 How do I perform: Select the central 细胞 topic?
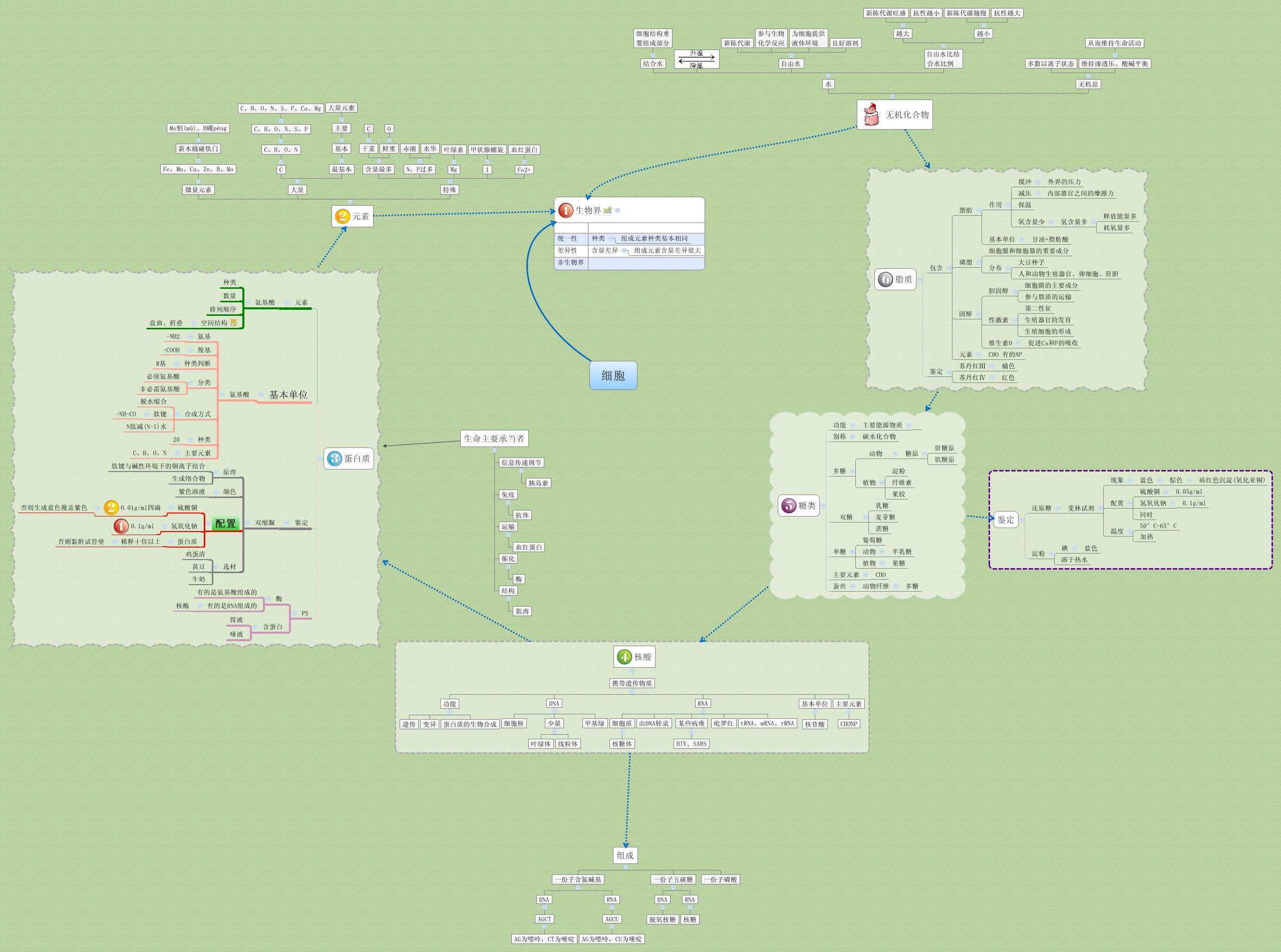(x=614, y=375)
